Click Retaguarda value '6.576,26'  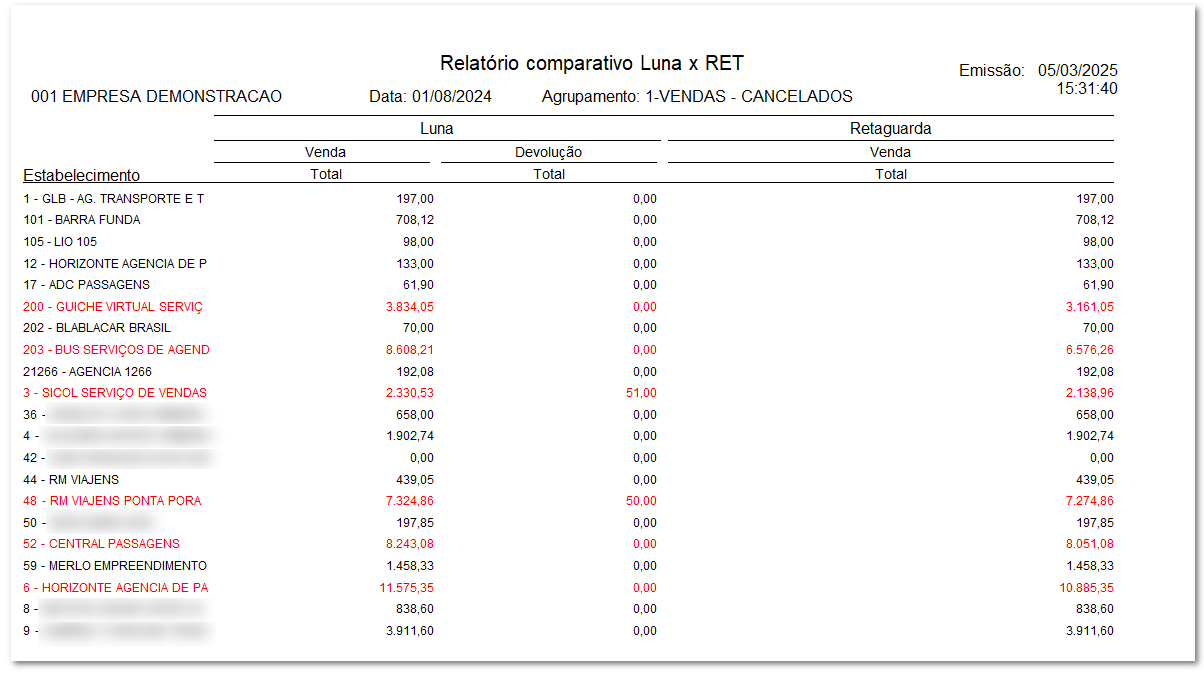(1089, 350)
